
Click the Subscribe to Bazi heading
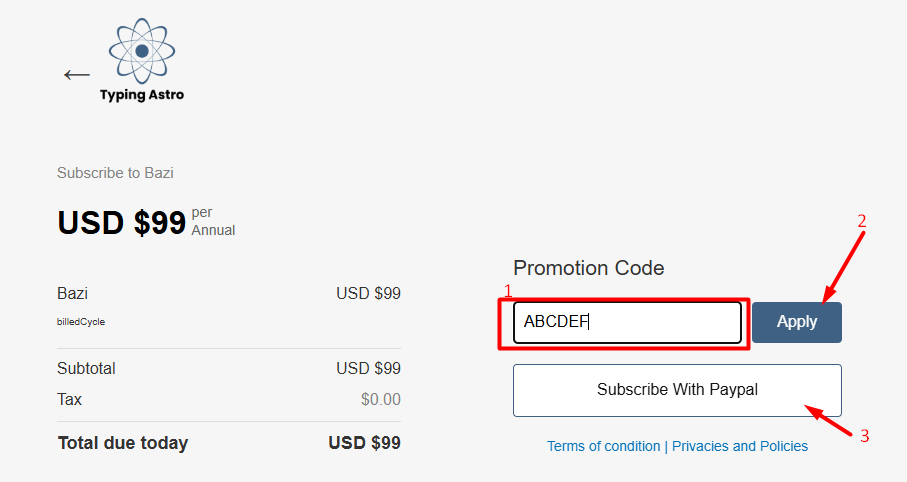pyautogui.click(x=115, y=173)
